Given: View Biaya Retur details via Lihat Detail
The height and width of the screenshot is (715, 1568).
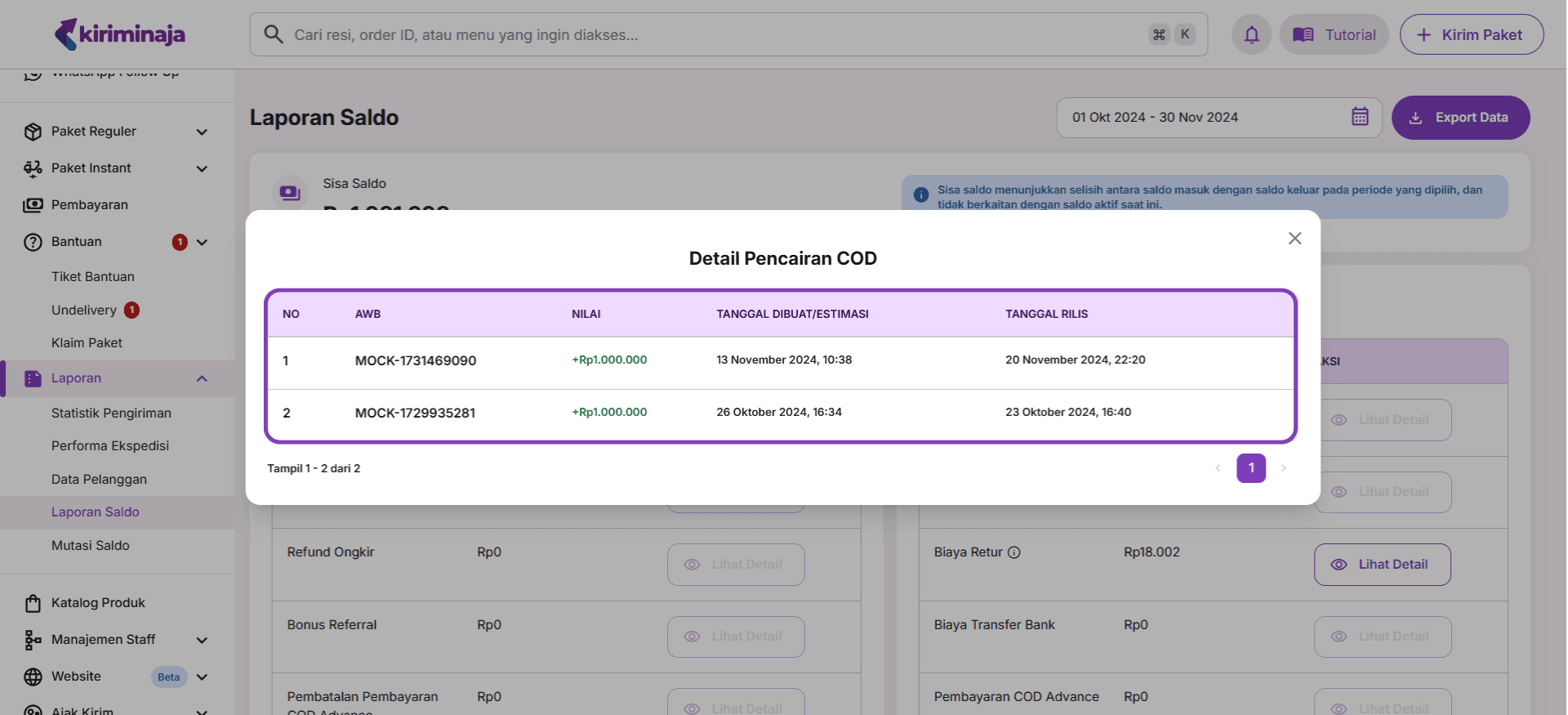Looking at the screenshot, I should click(1382, 565).
